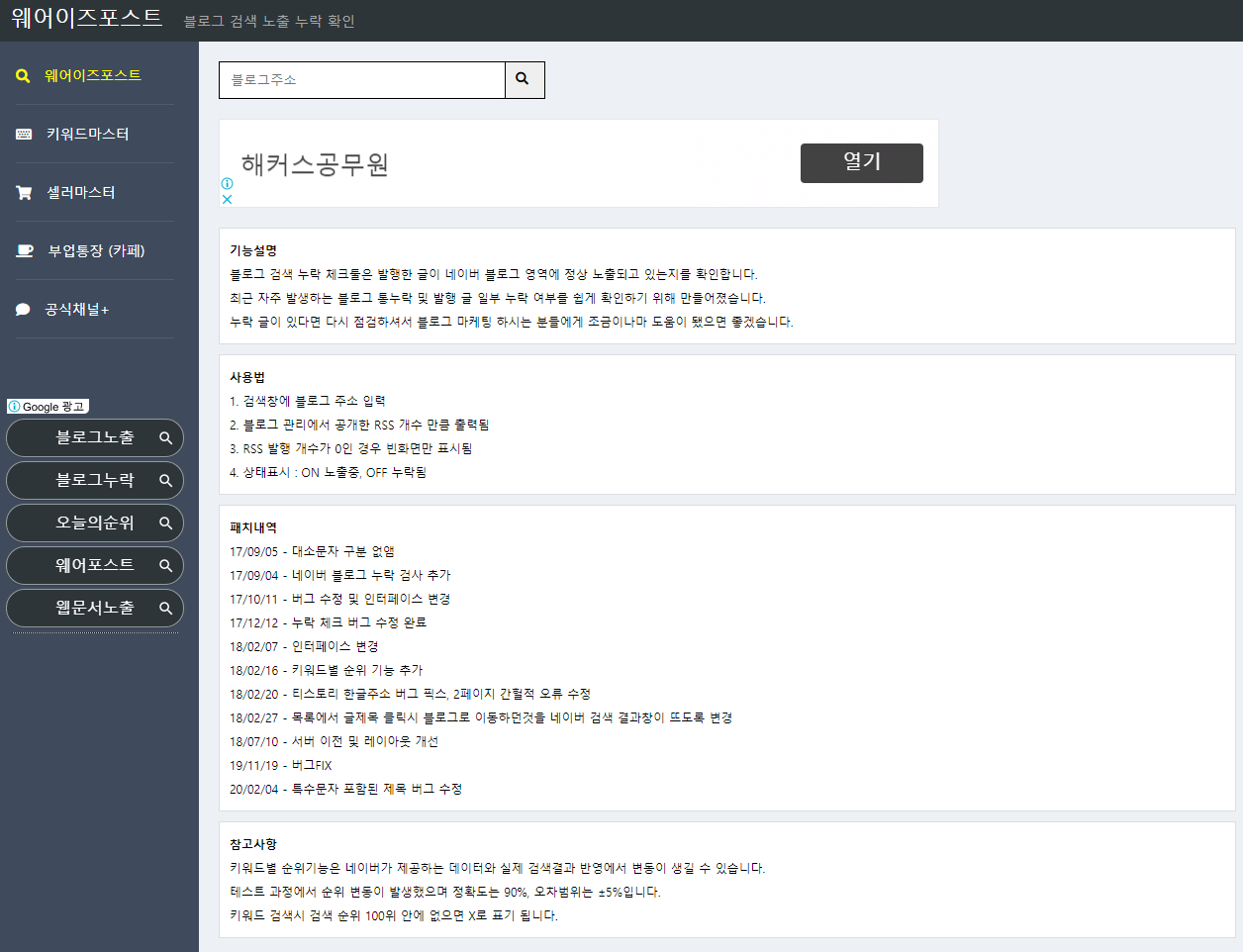The height and width of the screenshot is (952, 1243).
Task: Click the 블로그누락 ad button
Action: [95, 480]
